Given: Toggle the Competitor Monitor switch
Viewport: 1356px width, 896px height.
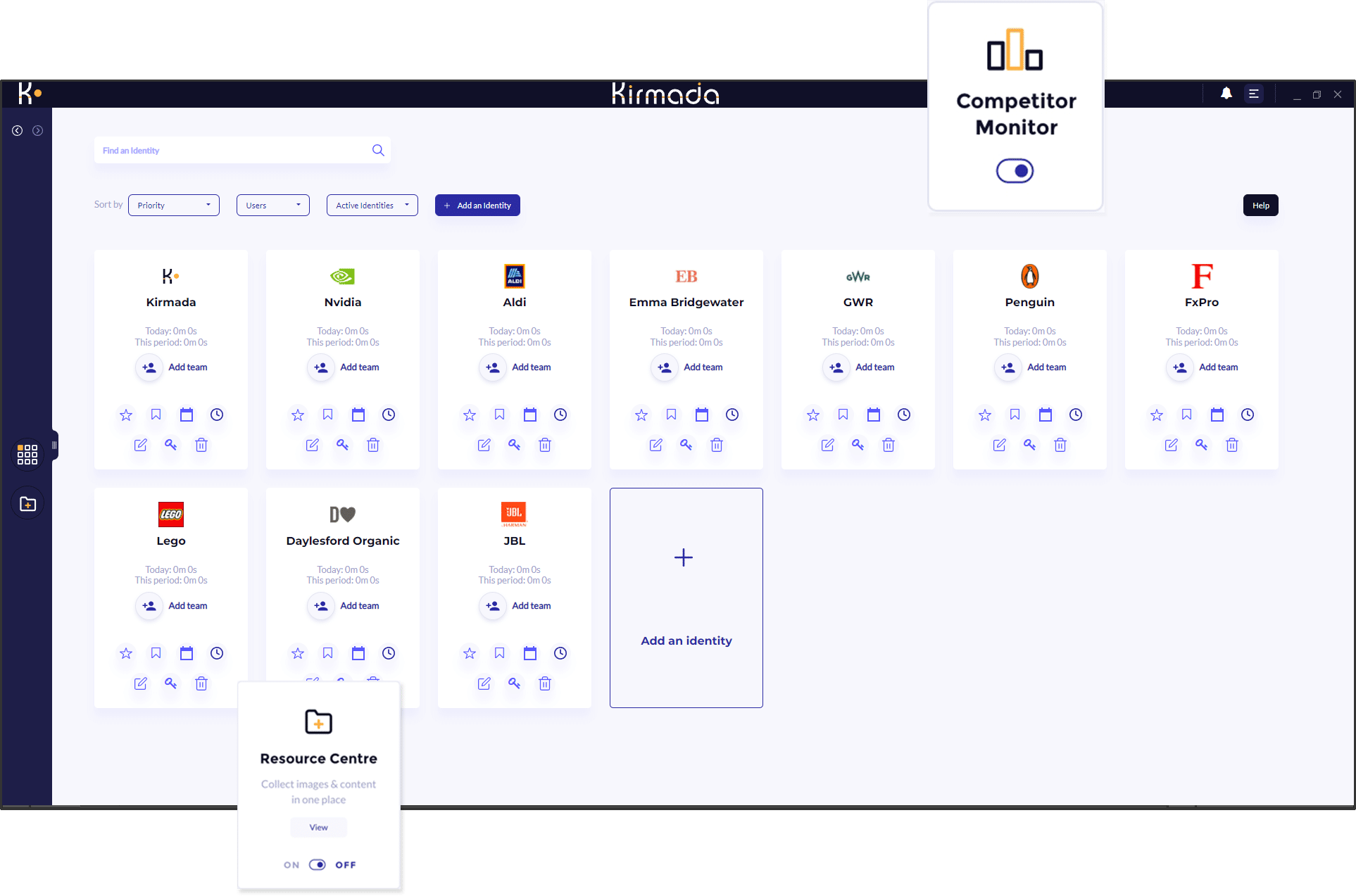Looking at the screenshot, I should (x=1015, y=170).
